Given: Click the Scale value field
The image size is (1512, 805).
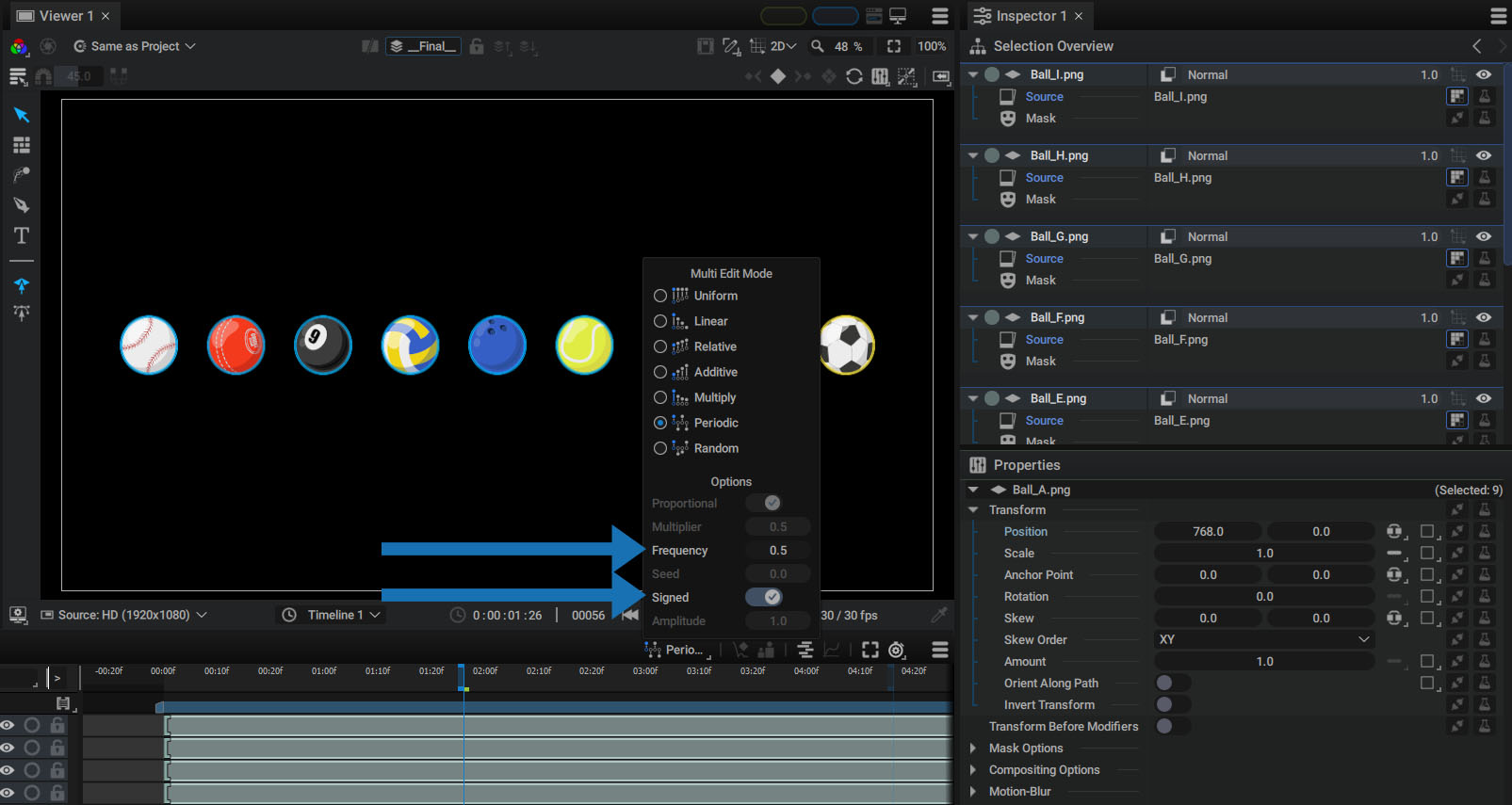Looking at the screenshot, I should (1264, 554).
